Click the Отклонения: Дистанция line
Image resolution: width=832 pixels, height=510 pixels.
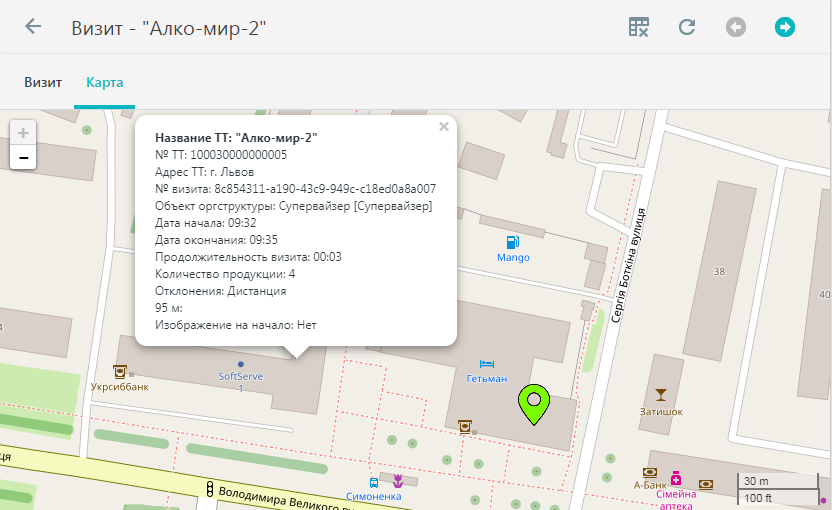220,291
